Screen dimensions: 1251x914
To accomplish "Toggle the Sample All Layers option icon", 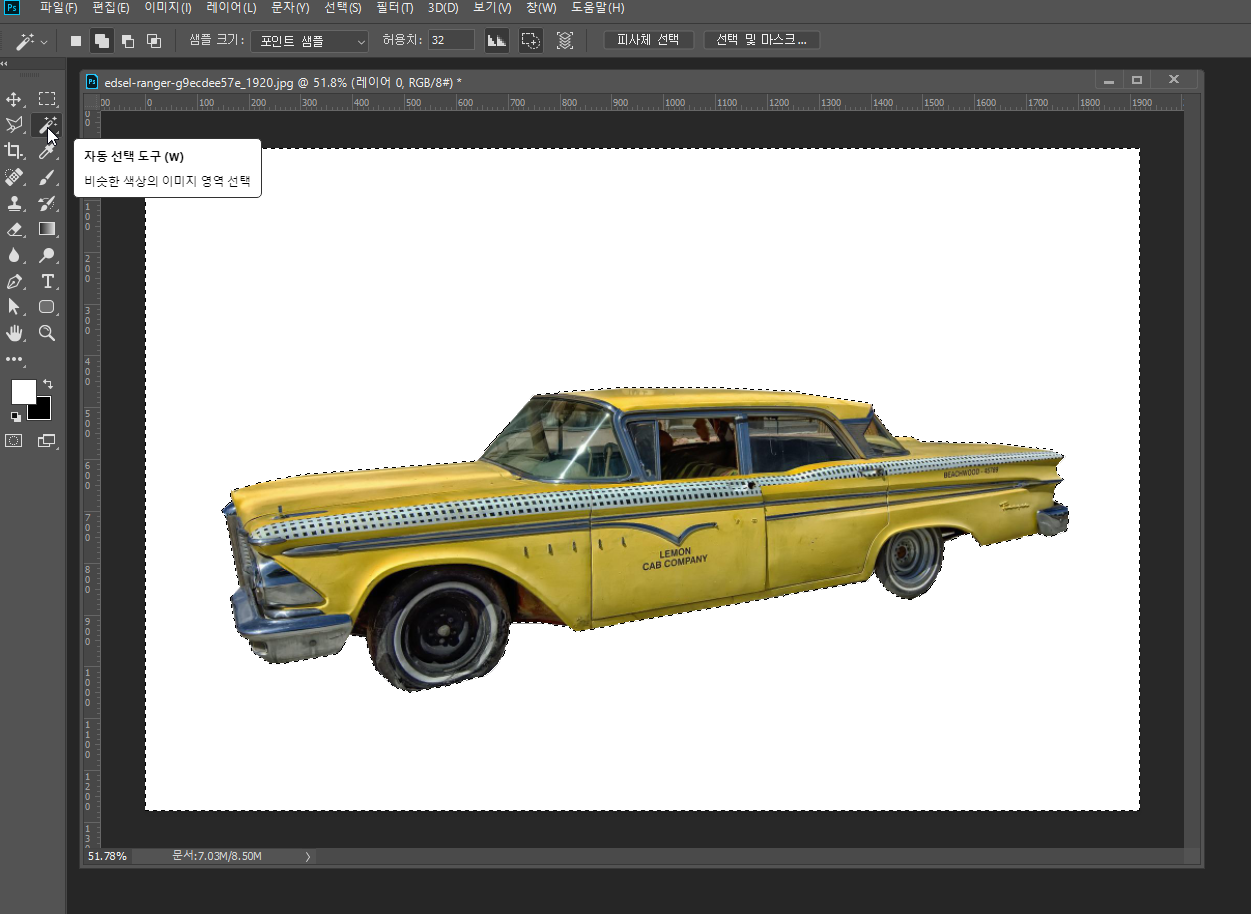I will 565,41.
